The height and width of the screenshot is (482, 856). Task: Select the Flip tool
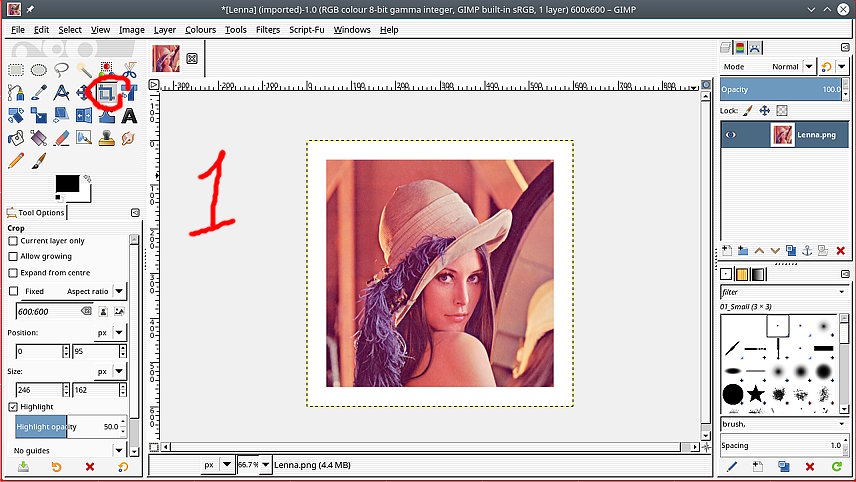pos(84,115)
